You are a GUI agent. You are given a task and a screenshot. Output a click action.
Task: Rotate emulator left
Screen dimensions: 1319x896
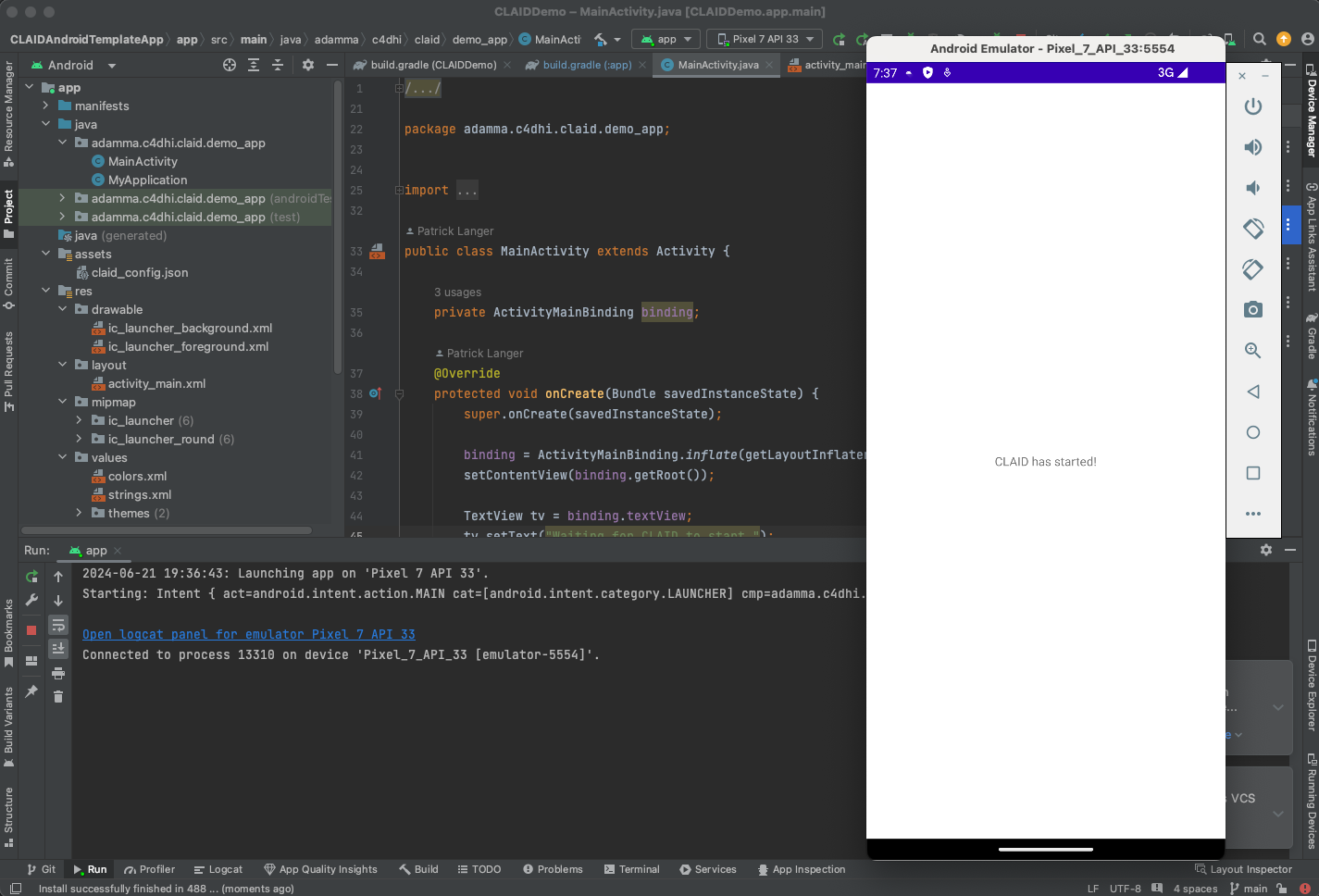click(1253, 228)
